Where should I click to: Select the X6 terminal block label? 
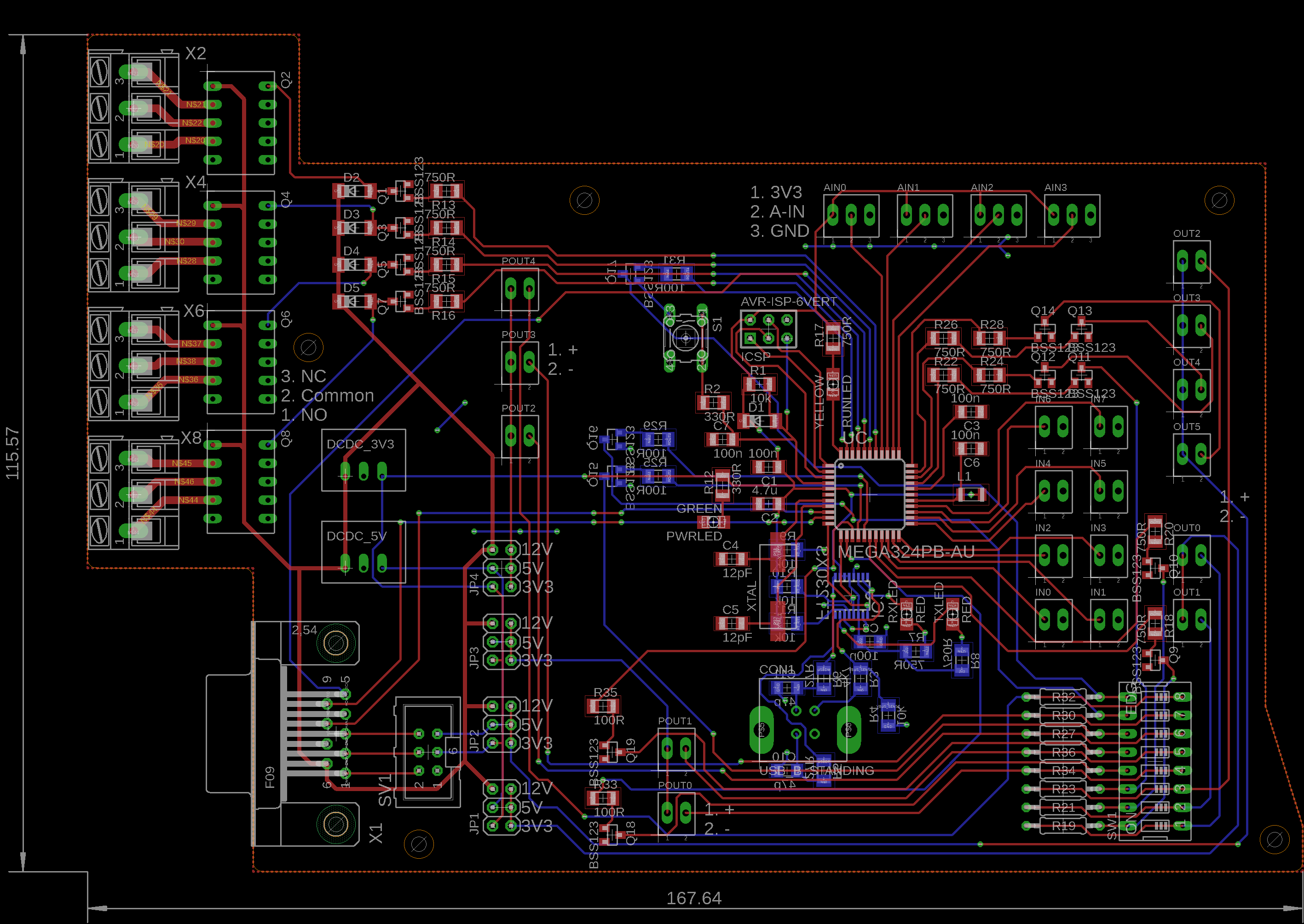pyautogui.click(x=194, y=310)
